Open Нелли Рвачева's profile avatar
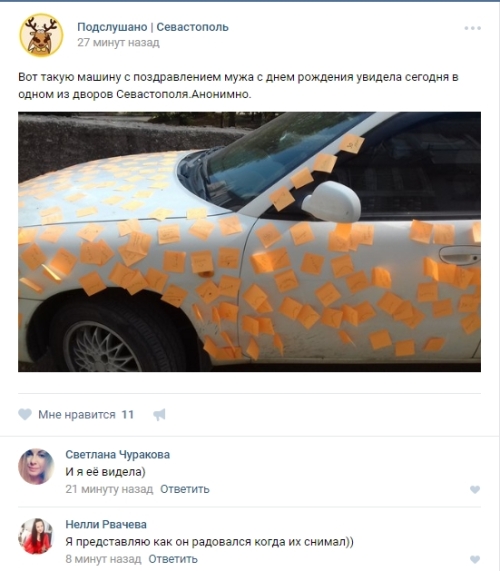The height and width of the screenshot is (571, 500). (36, 536)
